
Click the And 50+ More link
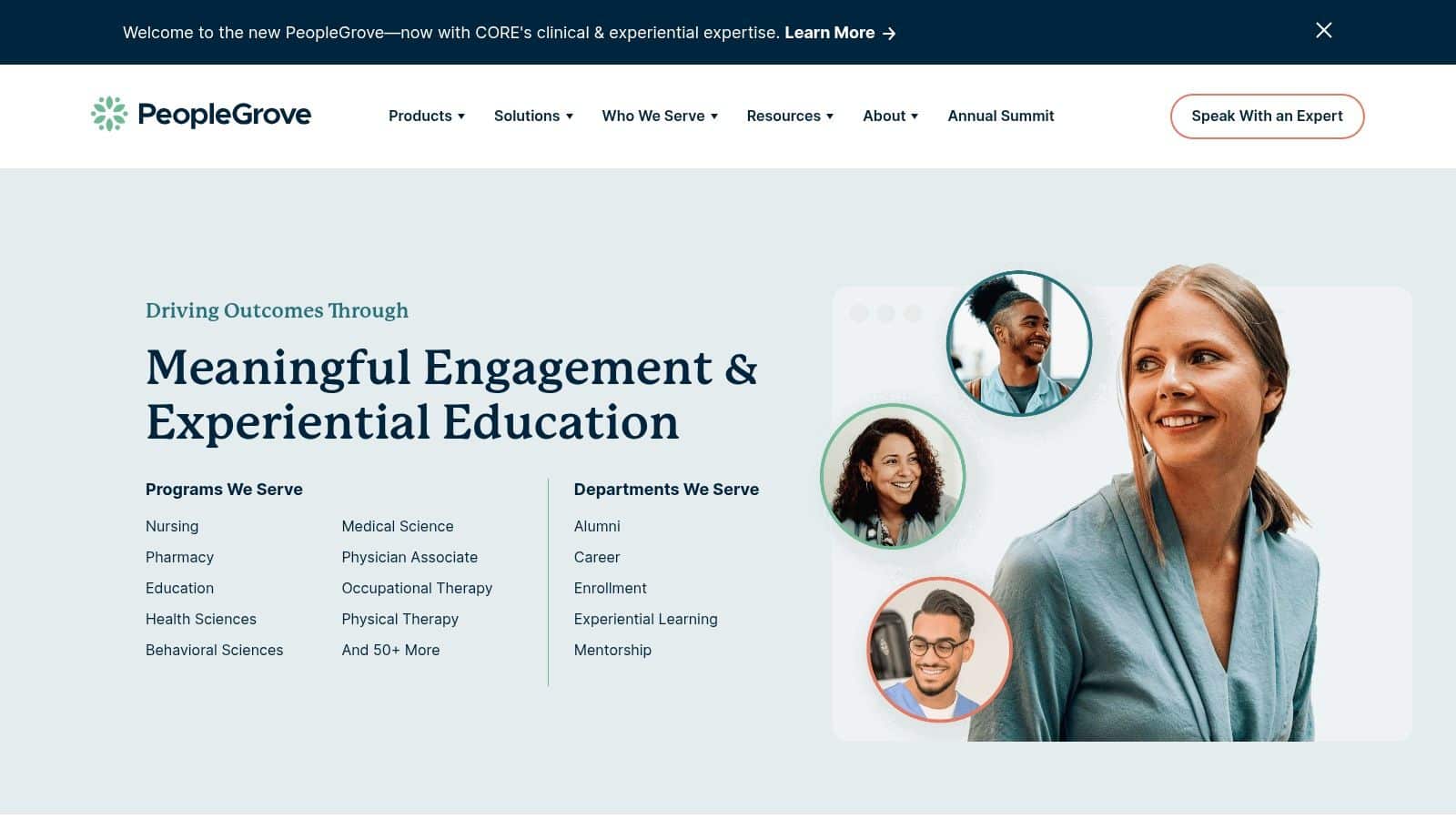390,650
